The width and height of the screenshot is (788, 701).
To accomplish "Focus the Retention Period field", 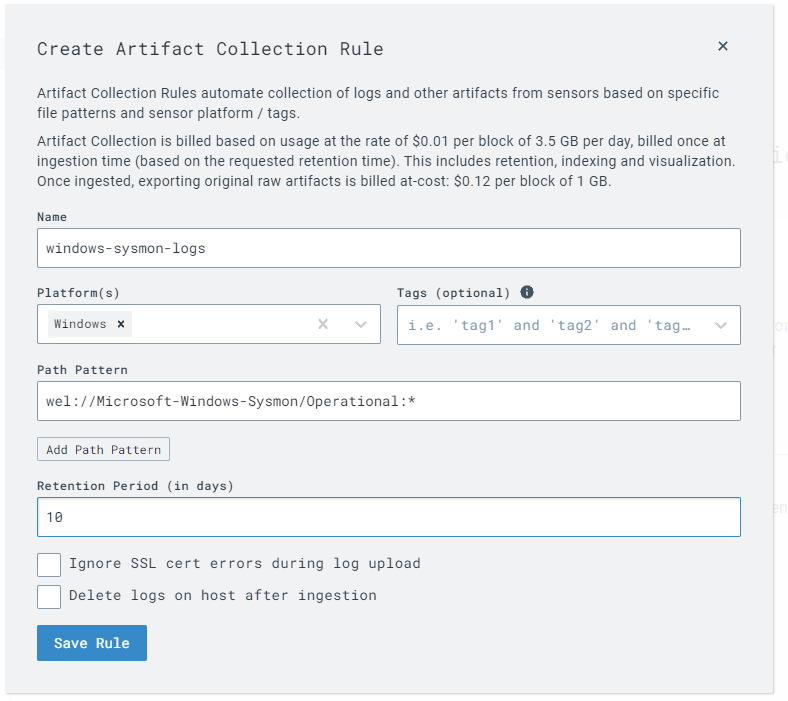I will pos(388,517).
